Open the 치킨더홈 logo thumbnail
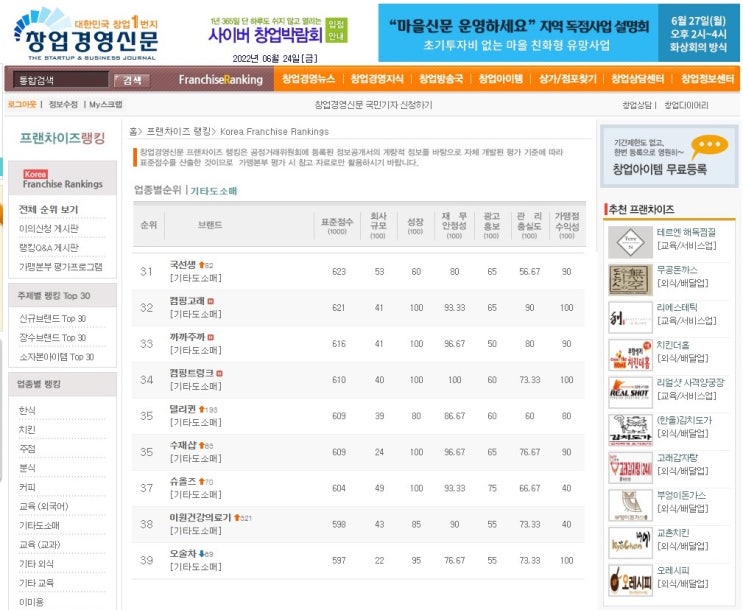This screenshot has width=743, height=610. pos(630,355)
